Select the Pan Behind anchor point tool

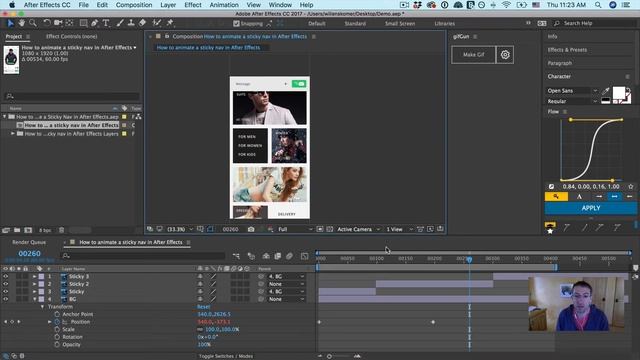coord(69,23)
